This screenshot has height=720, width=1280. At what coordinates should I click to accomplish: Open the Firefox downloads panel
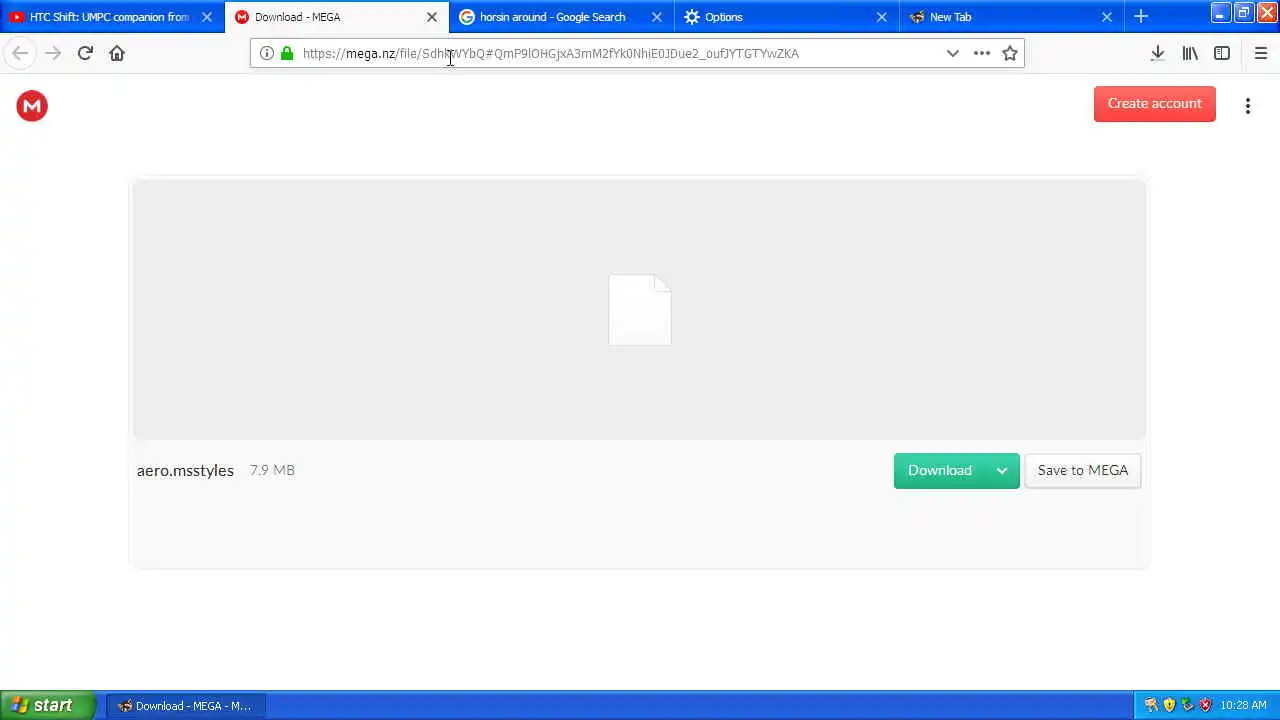(x=1158, y=53)
